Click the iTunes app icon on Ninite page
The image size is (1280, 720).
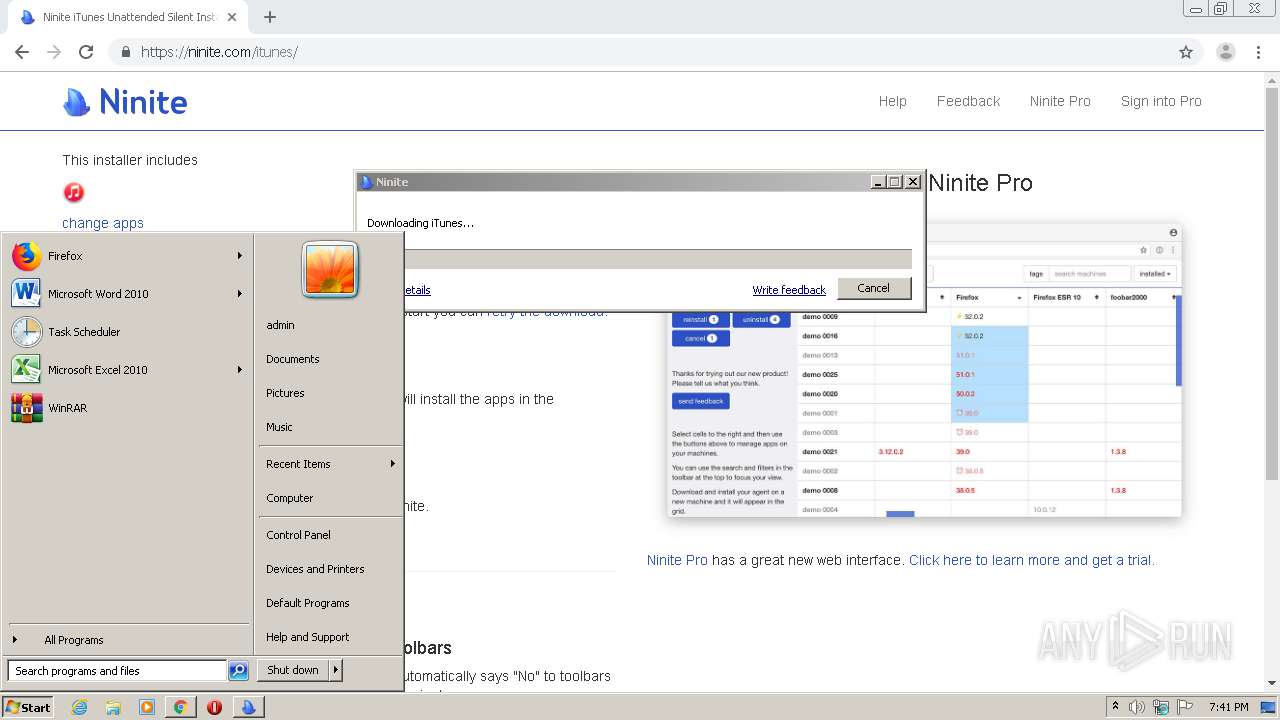point(74,192)
